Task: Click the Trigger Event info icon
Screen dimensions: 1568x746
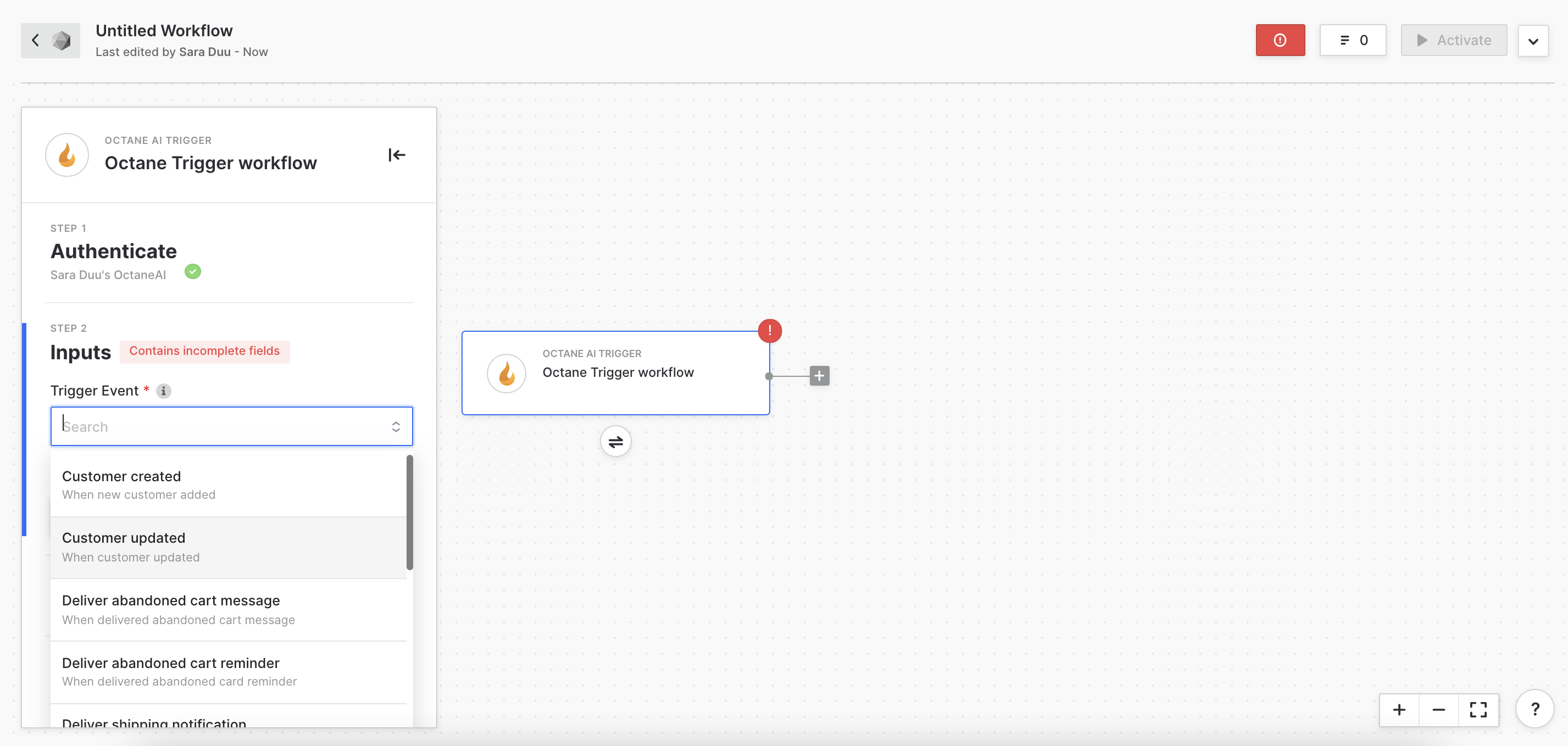Action: [163, 391]
